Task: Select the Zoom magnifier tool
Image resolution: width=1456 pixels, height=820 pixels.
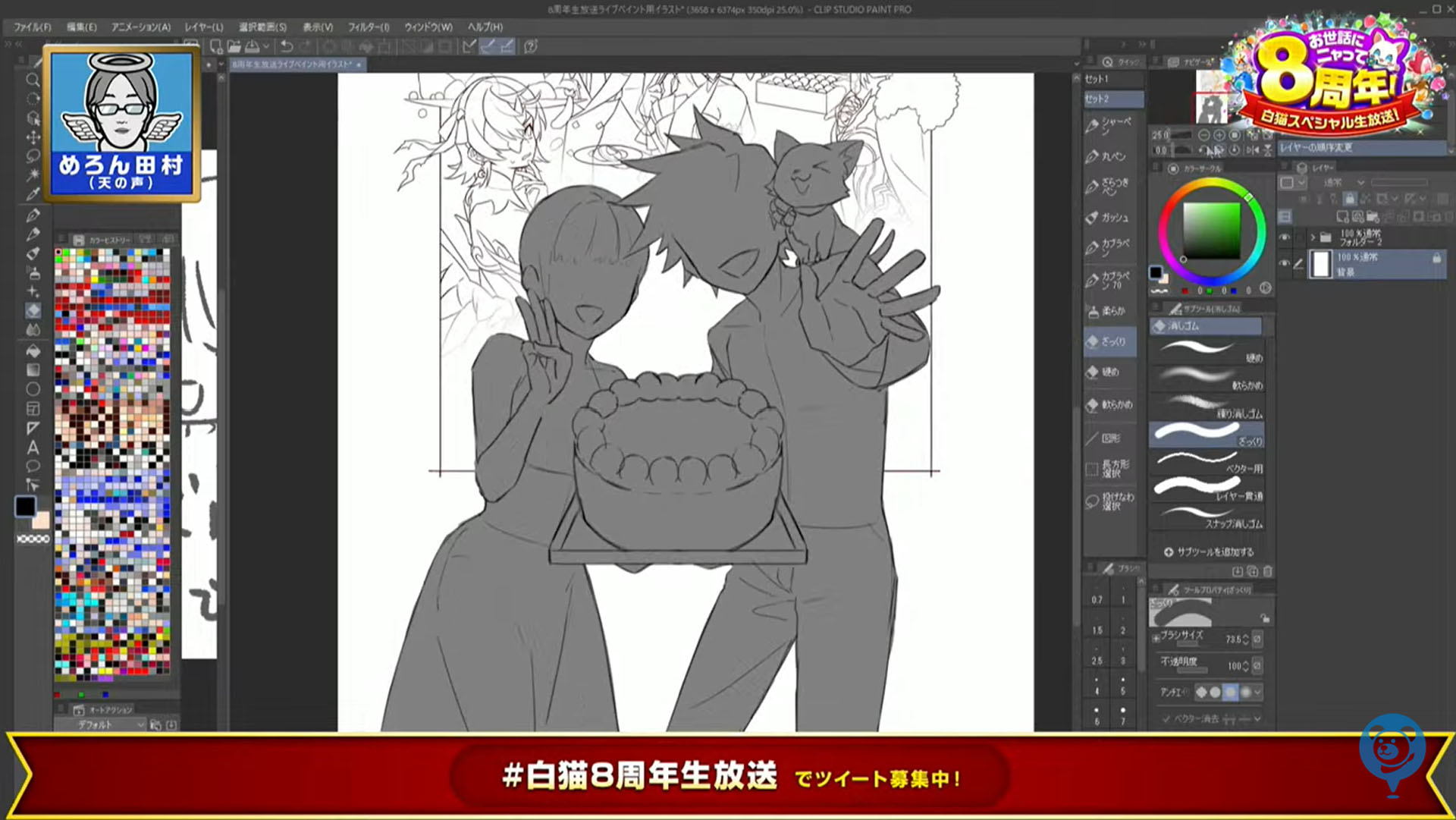Action: (x=33, y=80)
